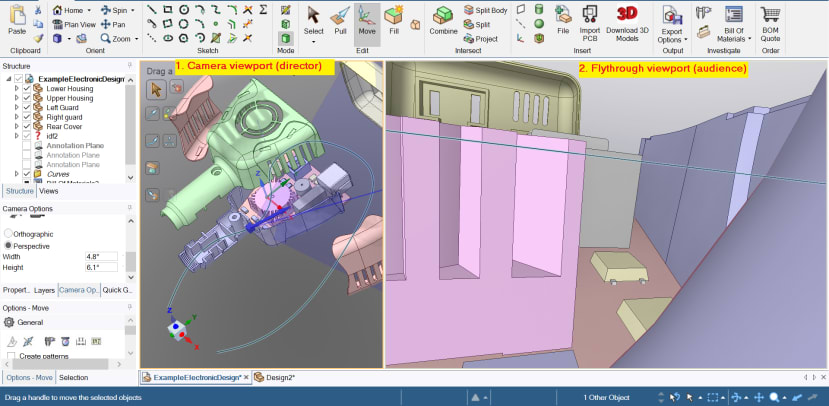Toggle Lower Housing visibility checkbox

click(27, 88)
